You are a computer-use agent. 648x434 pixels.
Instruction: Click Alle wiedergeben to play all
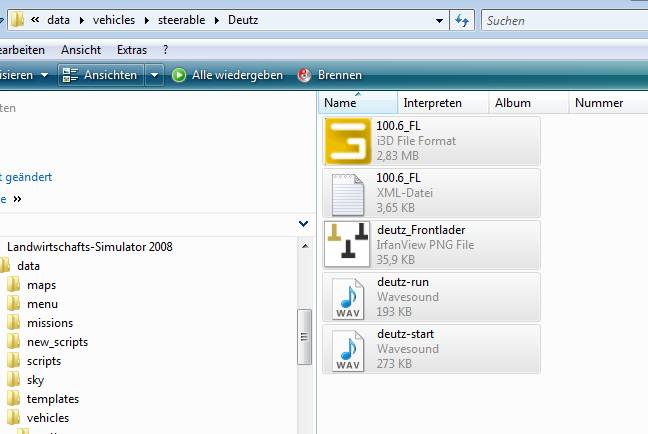(227, 75)
